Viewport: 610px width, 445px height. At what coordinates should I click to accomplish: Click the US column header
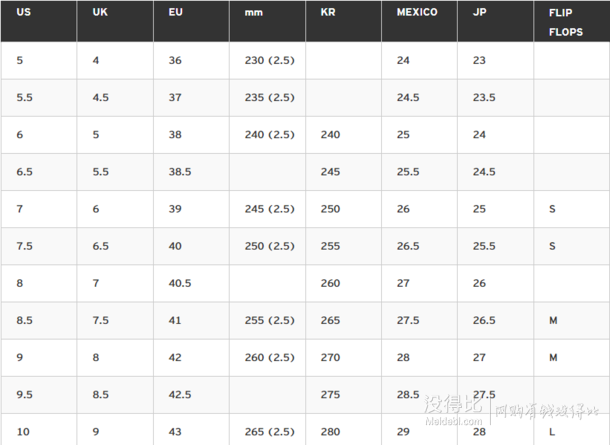click(39, 21)
